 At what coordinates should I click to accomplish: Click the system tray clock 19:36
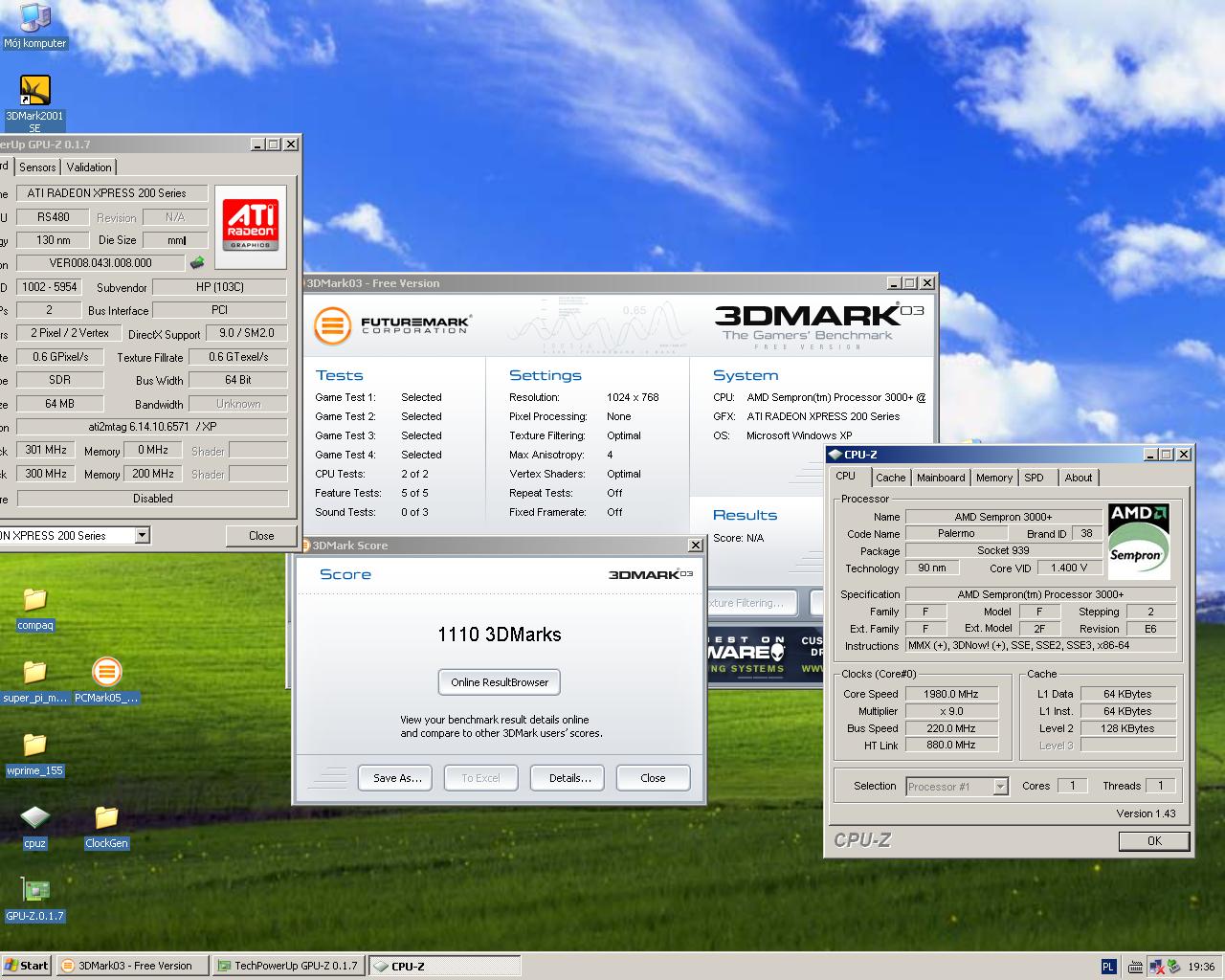(1201, 967)
